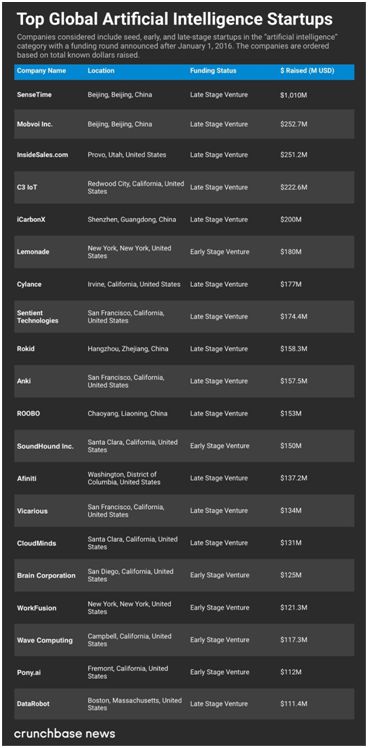Click the Funding Status column header
This screenshot has height=748, width=368.
click(x=213, y=71)
